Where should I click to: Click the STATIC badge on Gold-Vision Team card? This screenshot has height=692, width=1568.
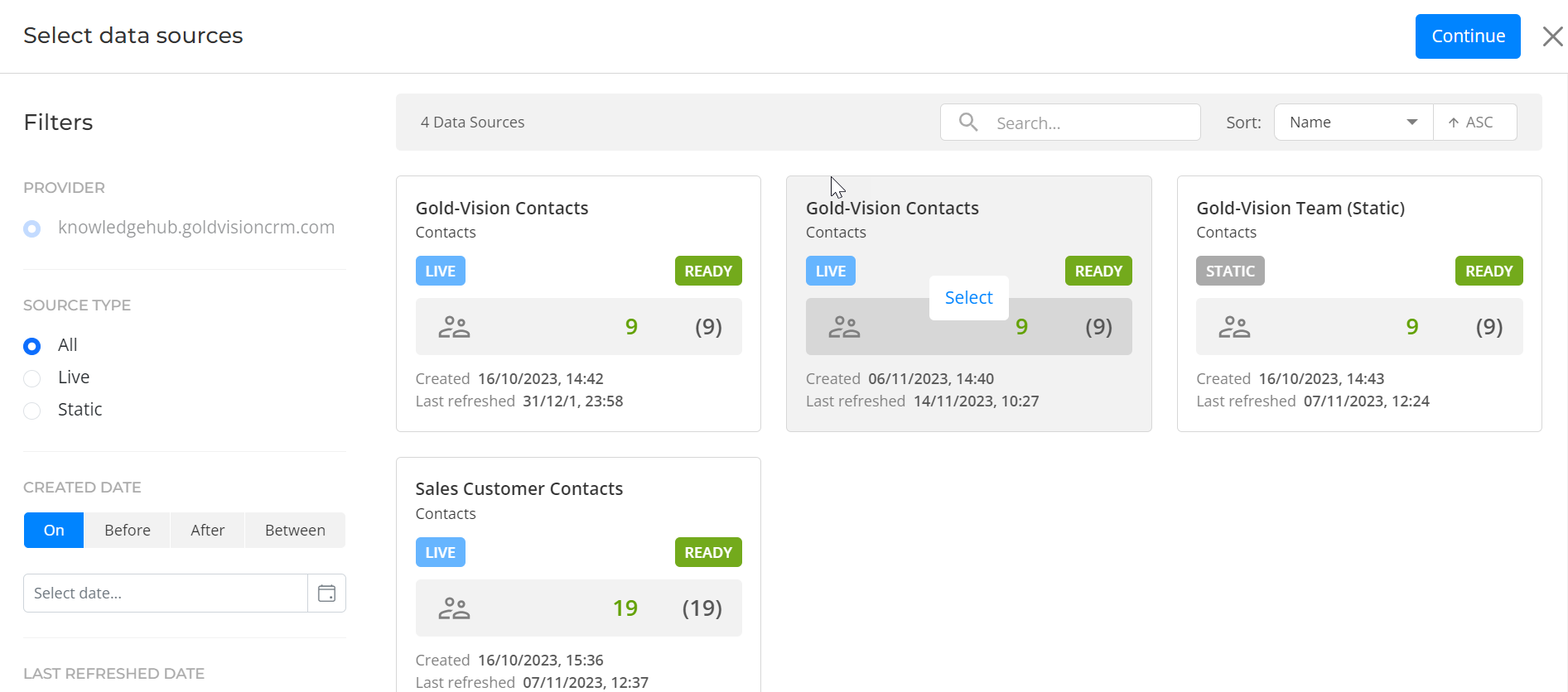(1229, 272)
